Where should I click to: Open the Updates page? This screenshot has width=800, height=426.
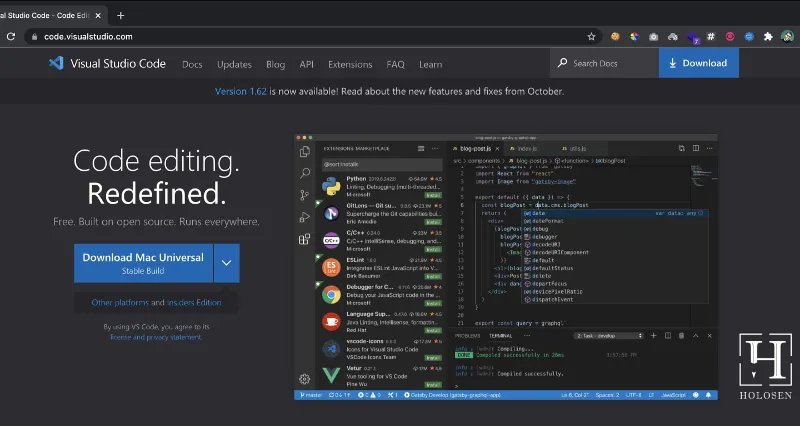click(x=234, y=64)
